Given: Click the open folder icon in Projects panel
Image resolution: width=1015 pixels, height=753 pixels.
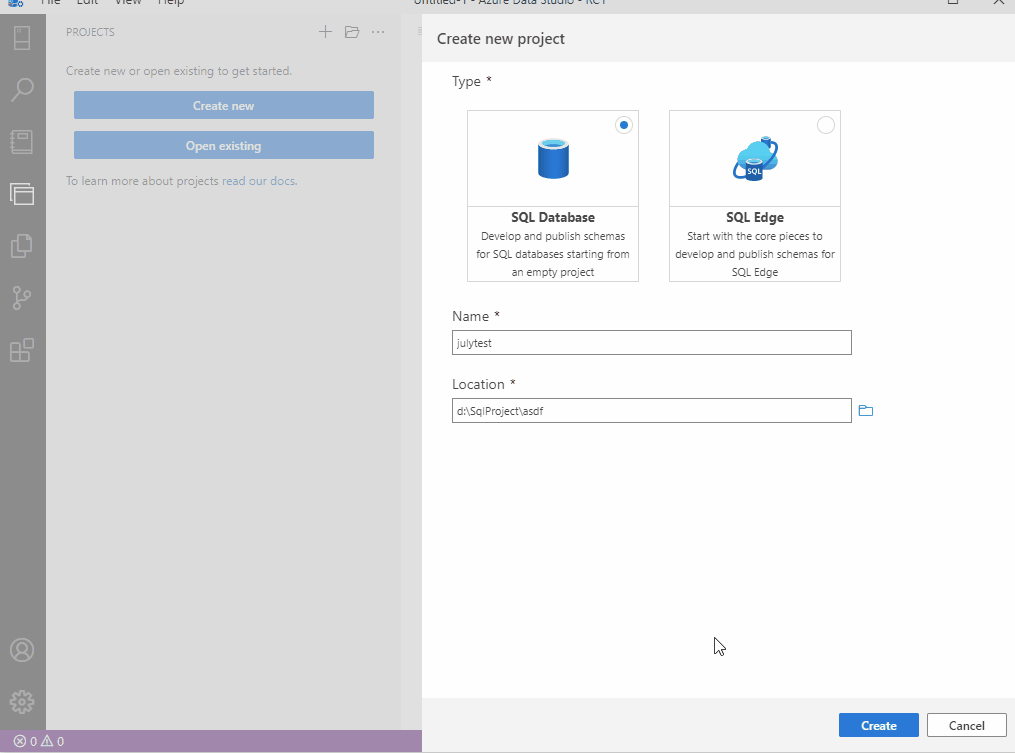Looking at the screenshot, I should (x=352, y=31).
